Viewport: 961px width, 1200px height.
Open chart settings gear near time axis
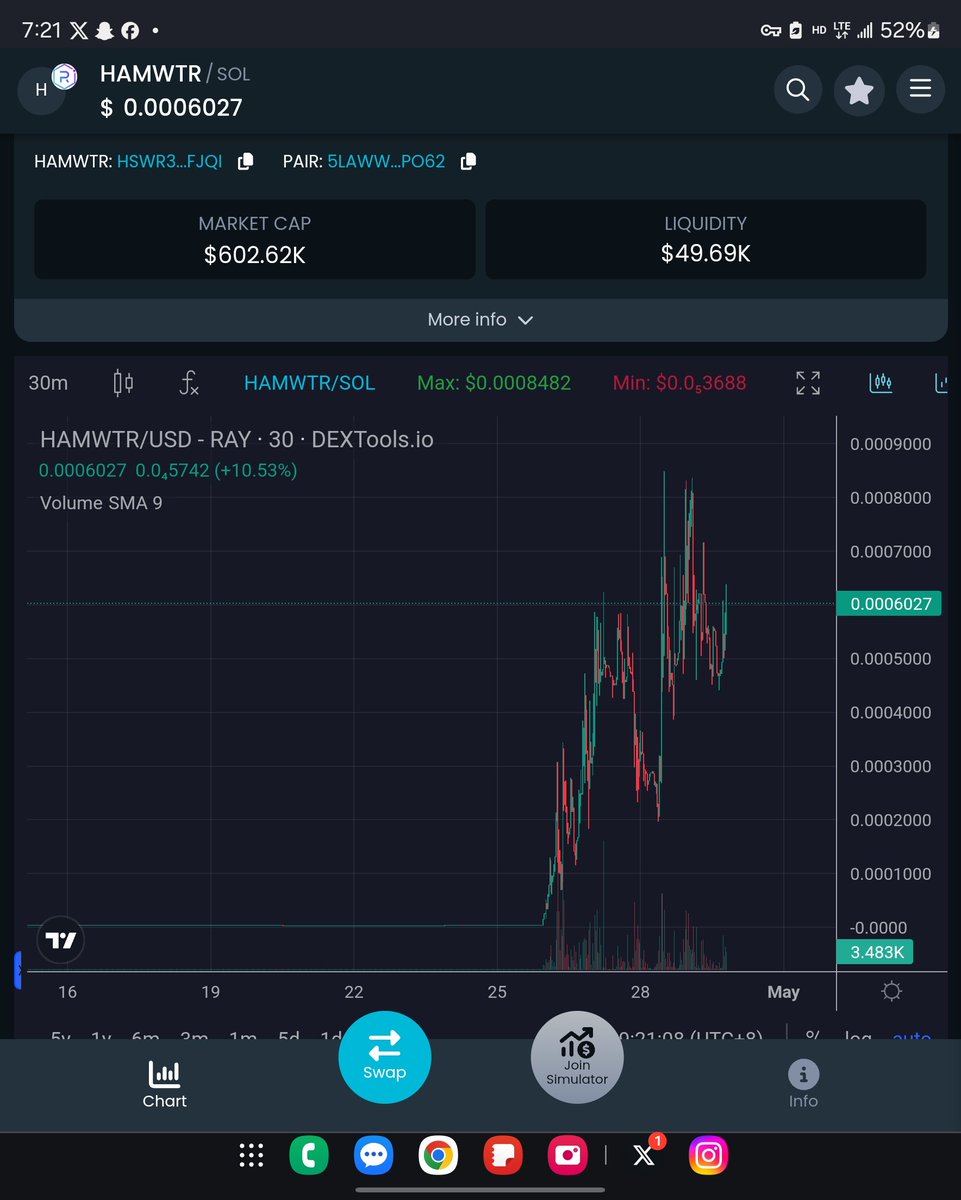click(892, 991)
